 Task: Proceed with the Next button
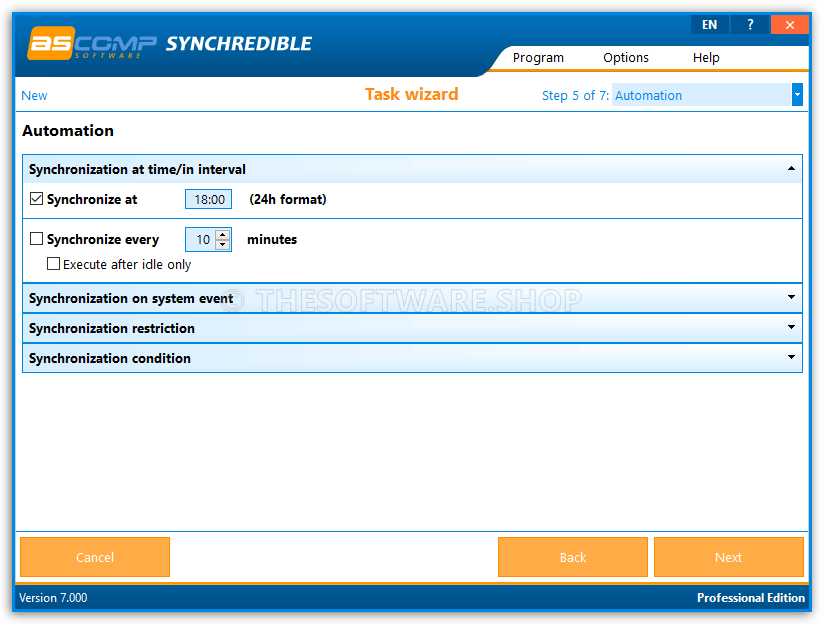point(728,557)
